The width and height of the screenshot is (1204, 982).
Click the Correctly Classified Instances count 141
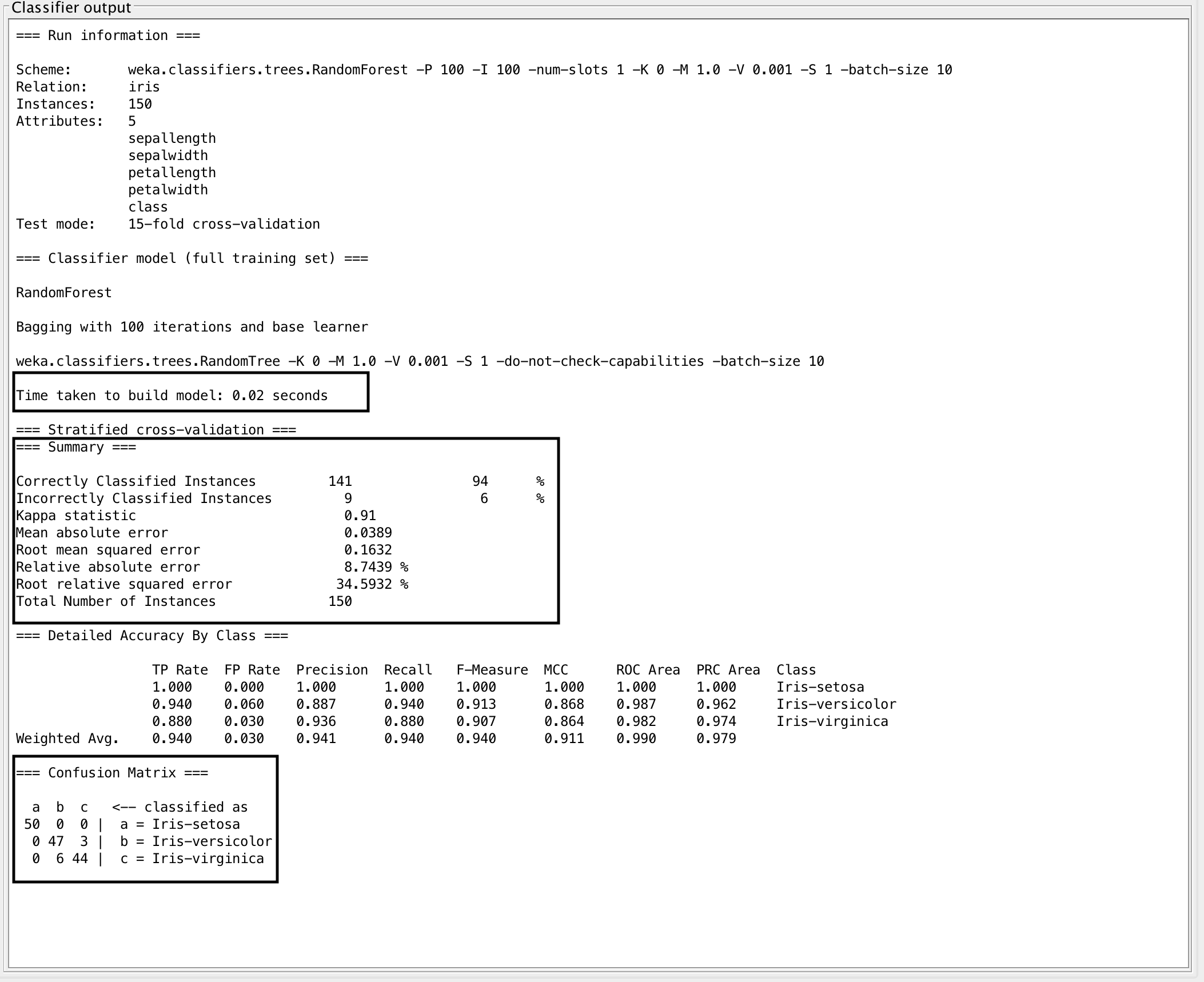pos(340,481)
